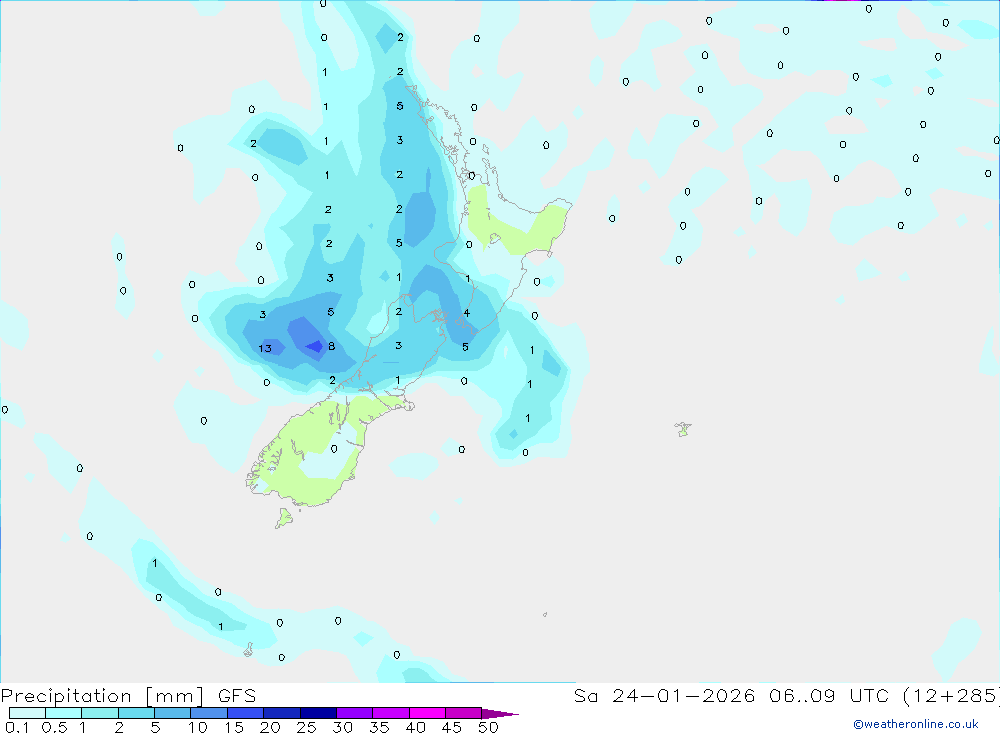The height and width of the screenshot is (733, 1000).
Task: Click the 'Precipitation [mm]' title text
Action: (x=102, y=696)
